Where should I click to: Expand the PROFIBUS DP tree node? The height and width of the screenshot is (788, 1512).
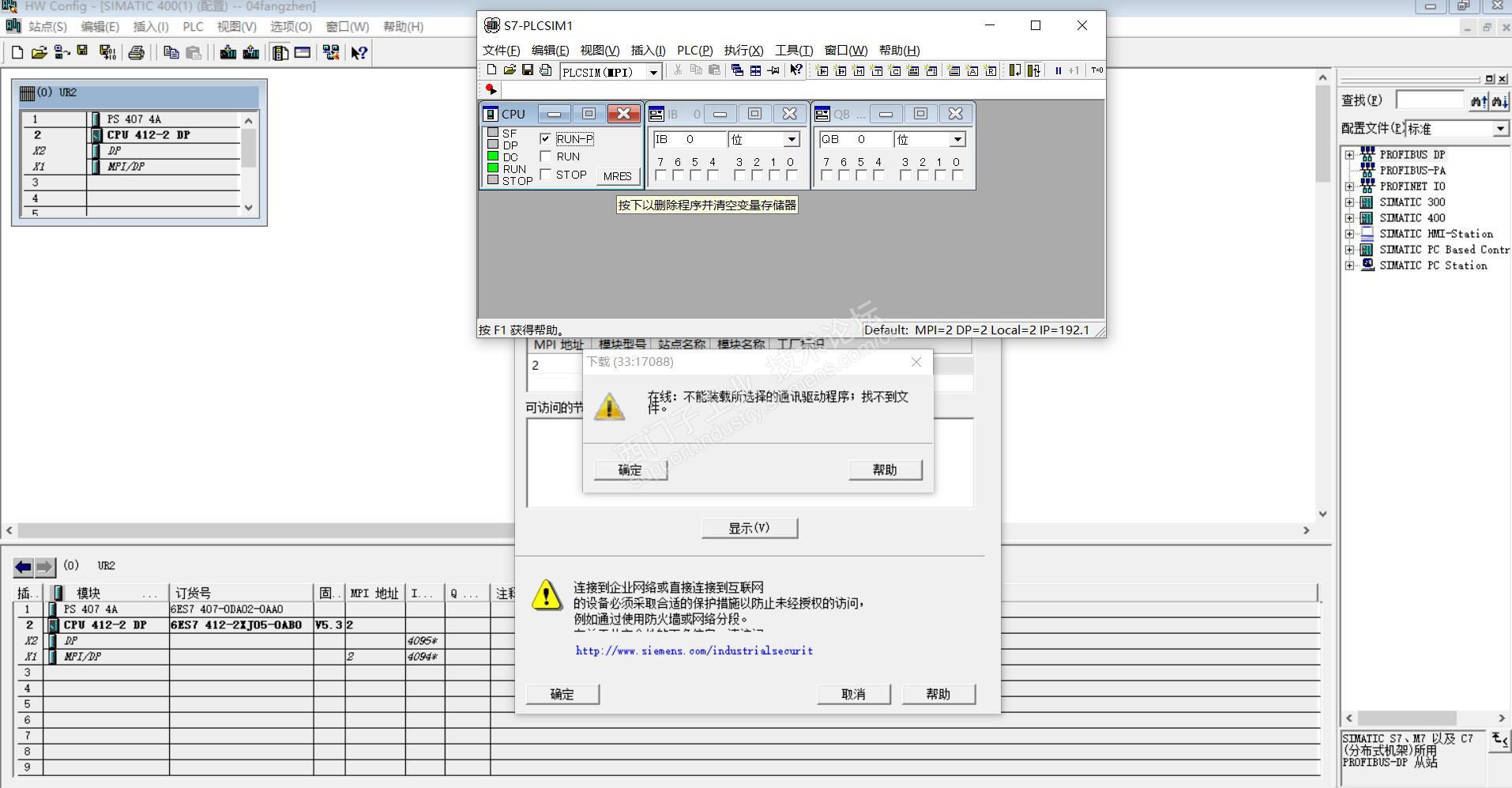point(1349,155)
